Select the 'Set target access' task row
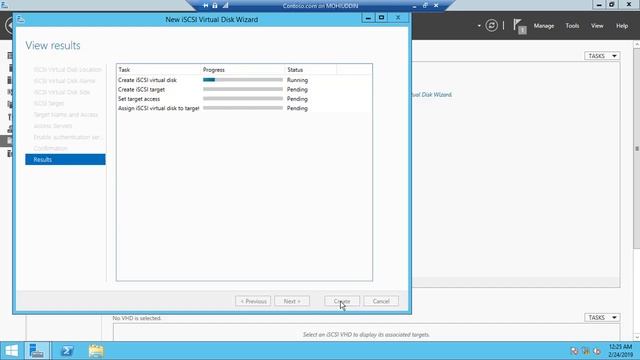Viewport: 640px width, 360px height. pyautogui.click(x=244, y=99)
